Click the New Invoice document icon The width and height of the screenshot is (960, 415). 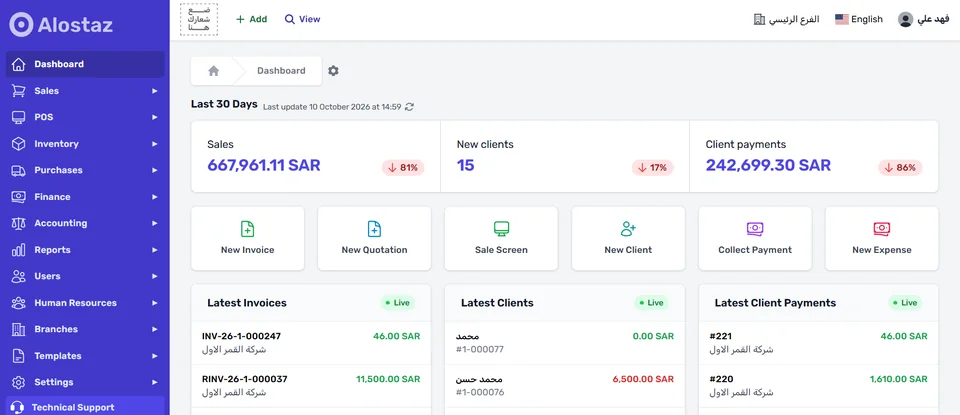pyautogui.click(x=247, y=229)
